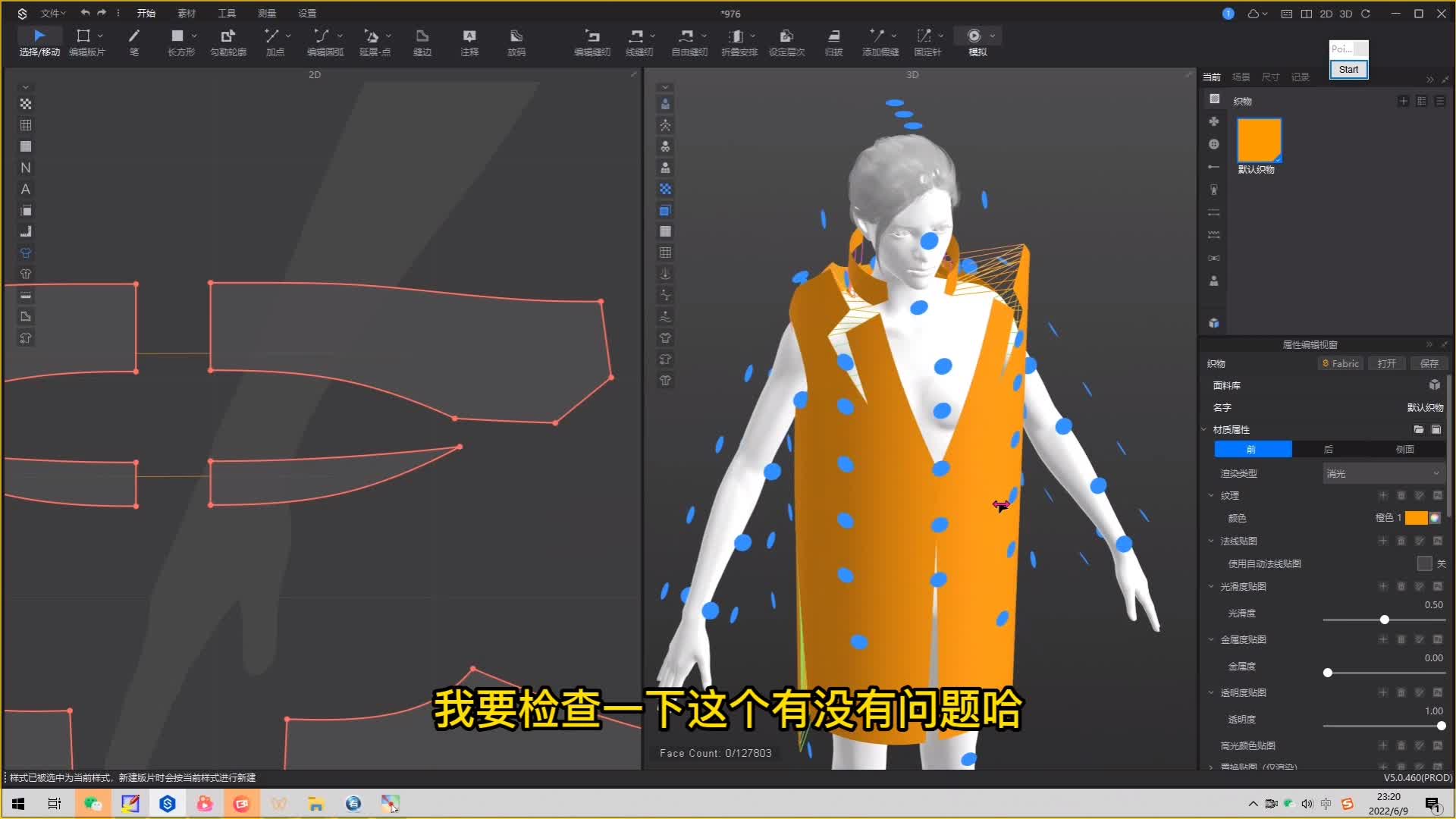Screen dimensions: 1456x819
Task: Switch to the 场景 panel tab
Action: [1241, 77]
